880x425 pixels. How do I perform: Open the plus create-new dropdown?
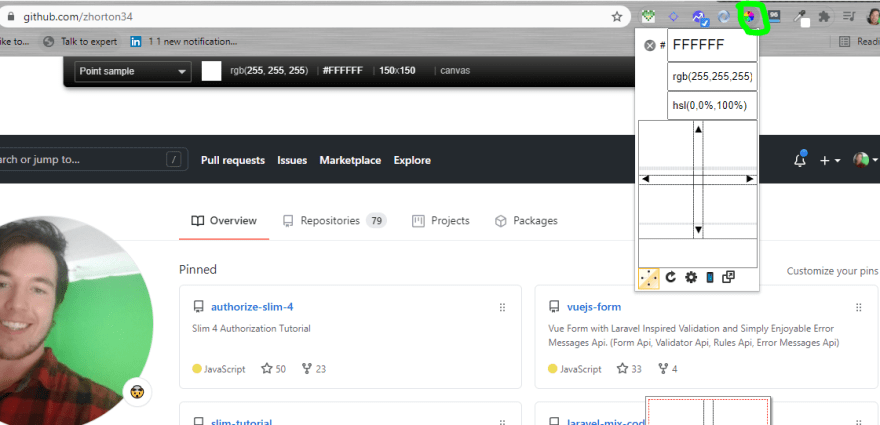click(x=830, y=161)
